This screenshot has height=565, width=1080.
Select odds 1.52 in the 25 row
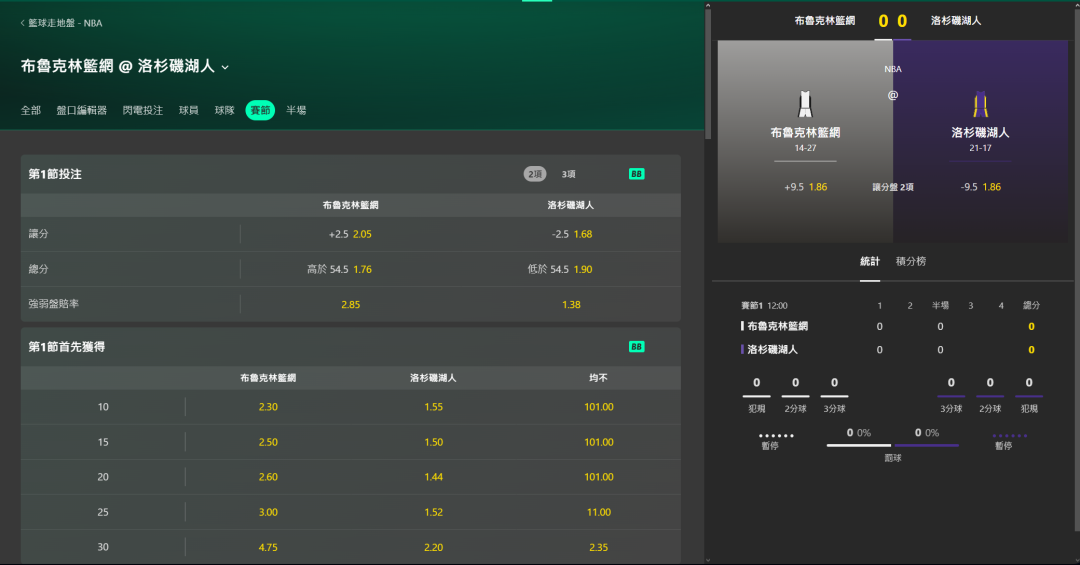tap(433, 512)
